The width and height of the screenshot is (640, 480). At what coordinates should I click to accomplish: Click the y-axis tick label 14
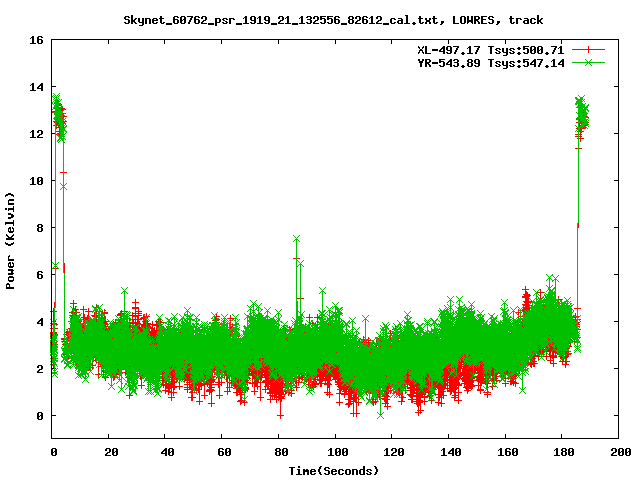pyautogui.click(x=36, y=87)
